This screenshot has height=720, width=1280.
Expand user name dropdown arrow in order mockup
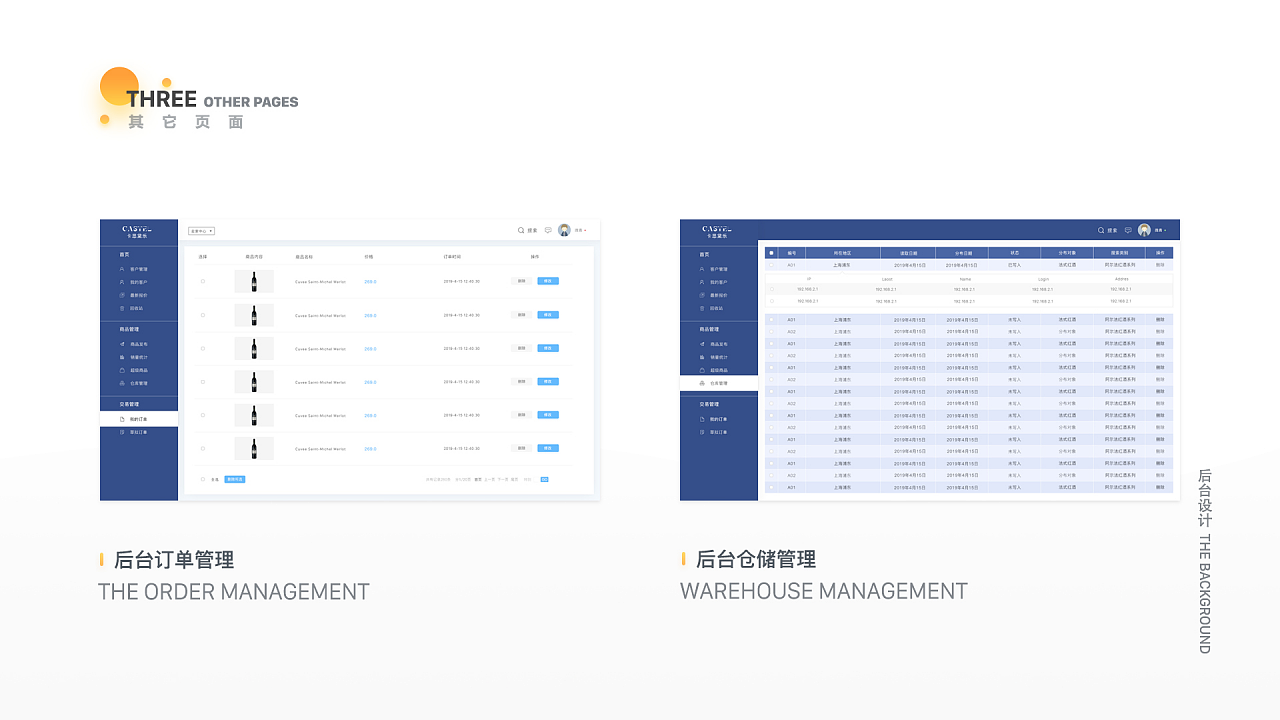[x=585, y=231]
